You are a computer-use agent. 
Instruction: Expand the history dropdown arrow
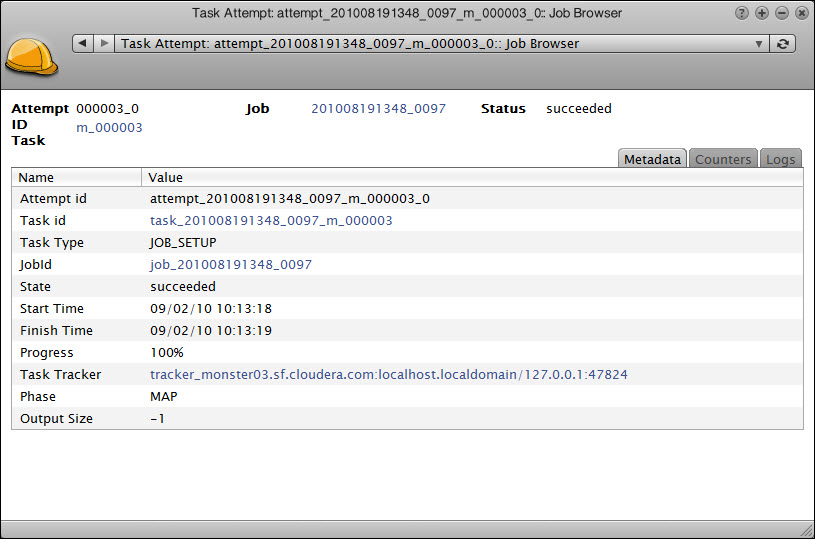tap(758, 44)
